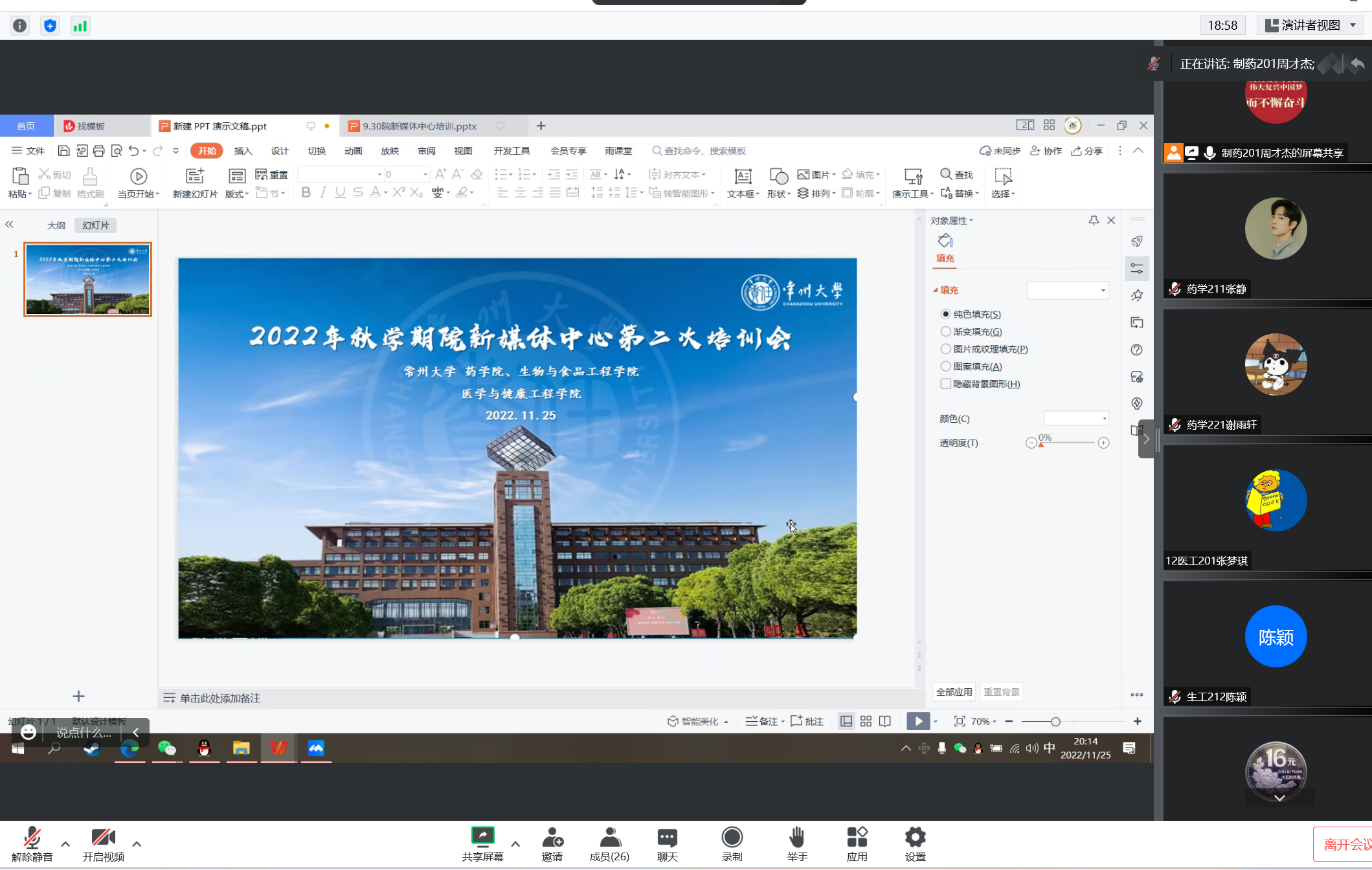Open the Insert ribbon tab
Viewport: 1372px width, 870px height.
tap(243, 151)
